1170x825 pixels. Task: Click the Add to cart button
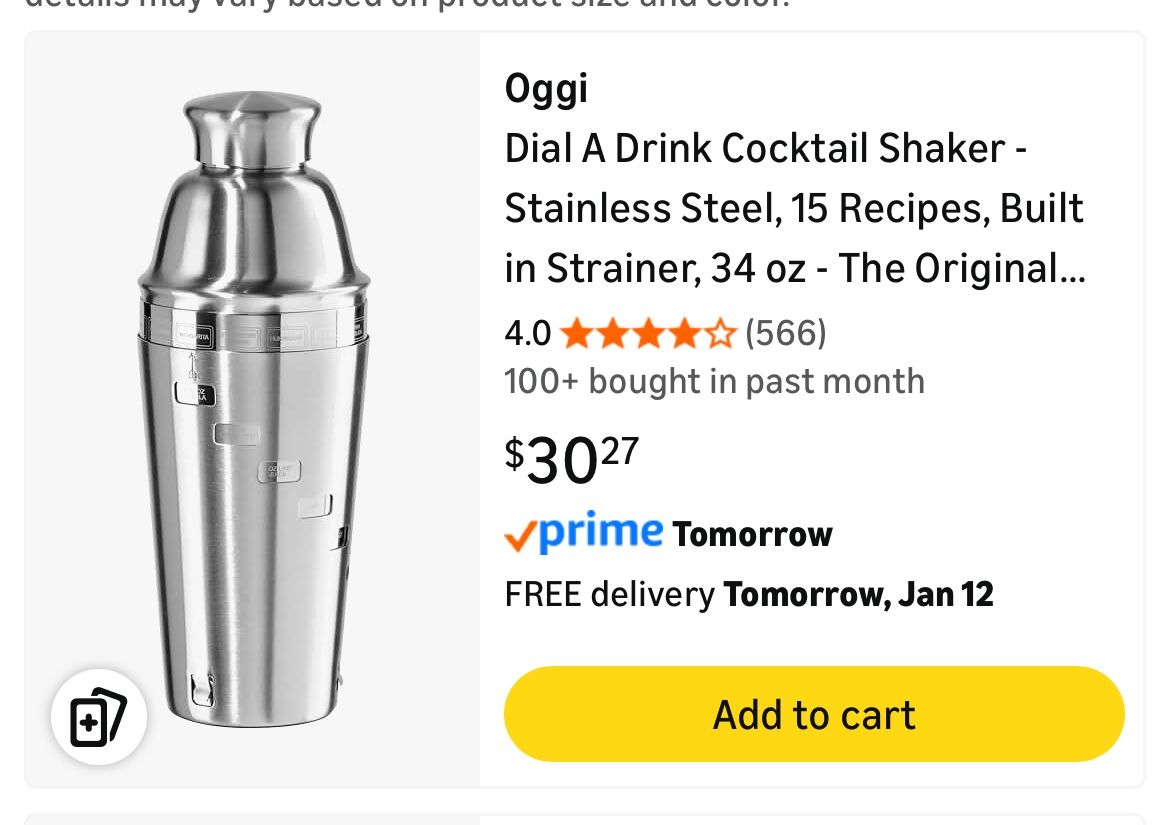point(814,715)
